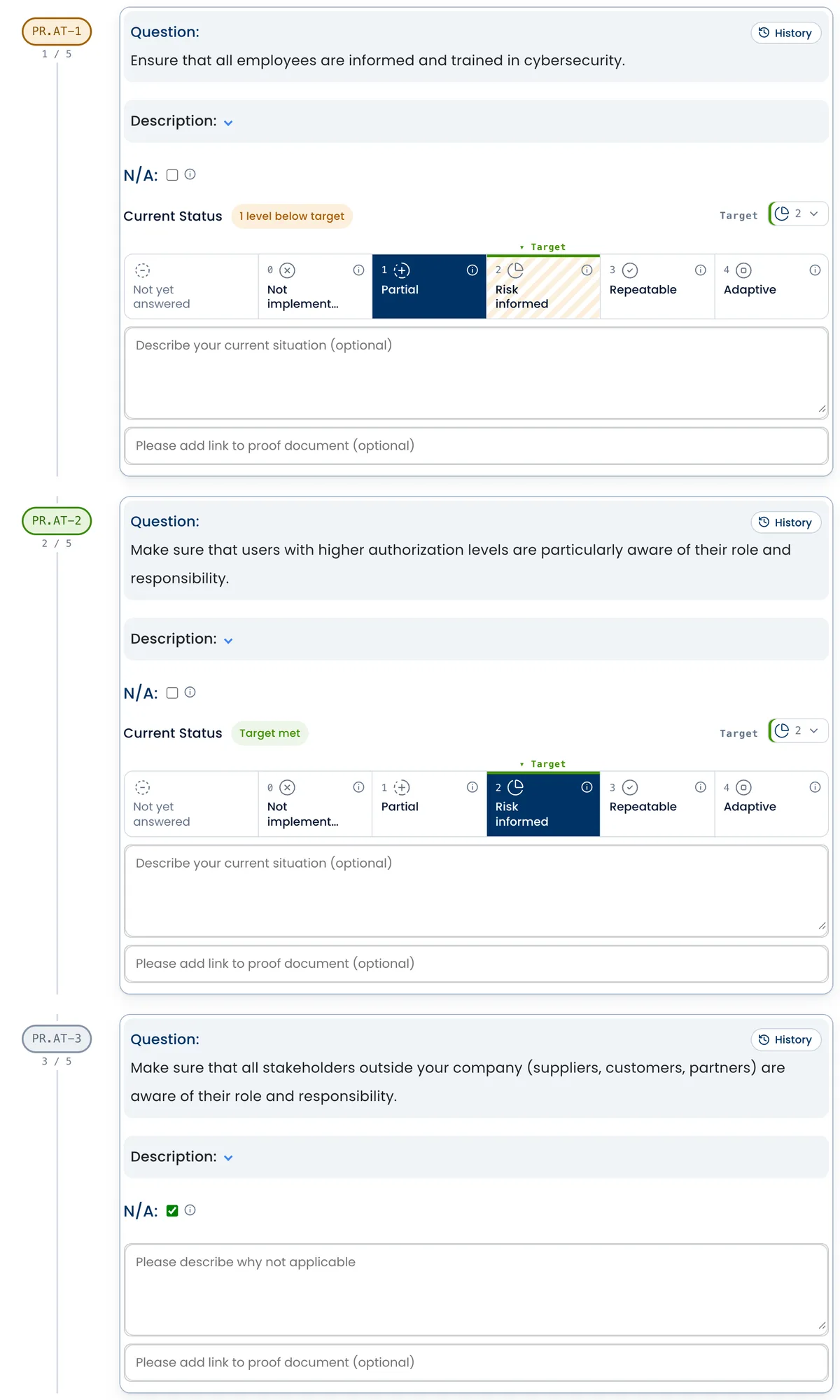The image size is (840, 1400).
Task: Tick the N/A checkbox for PR.AT-2
Action: coord(172,693)
